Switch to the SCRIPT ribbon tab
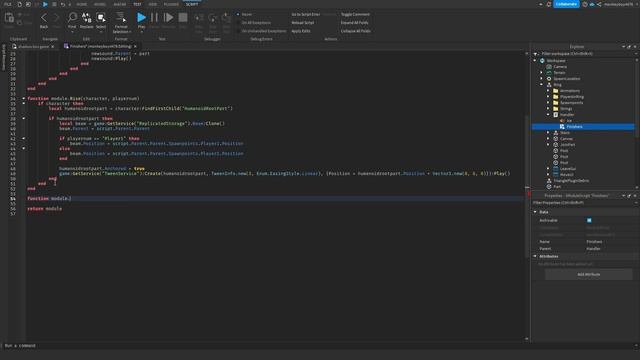 (x=192, y=4)
